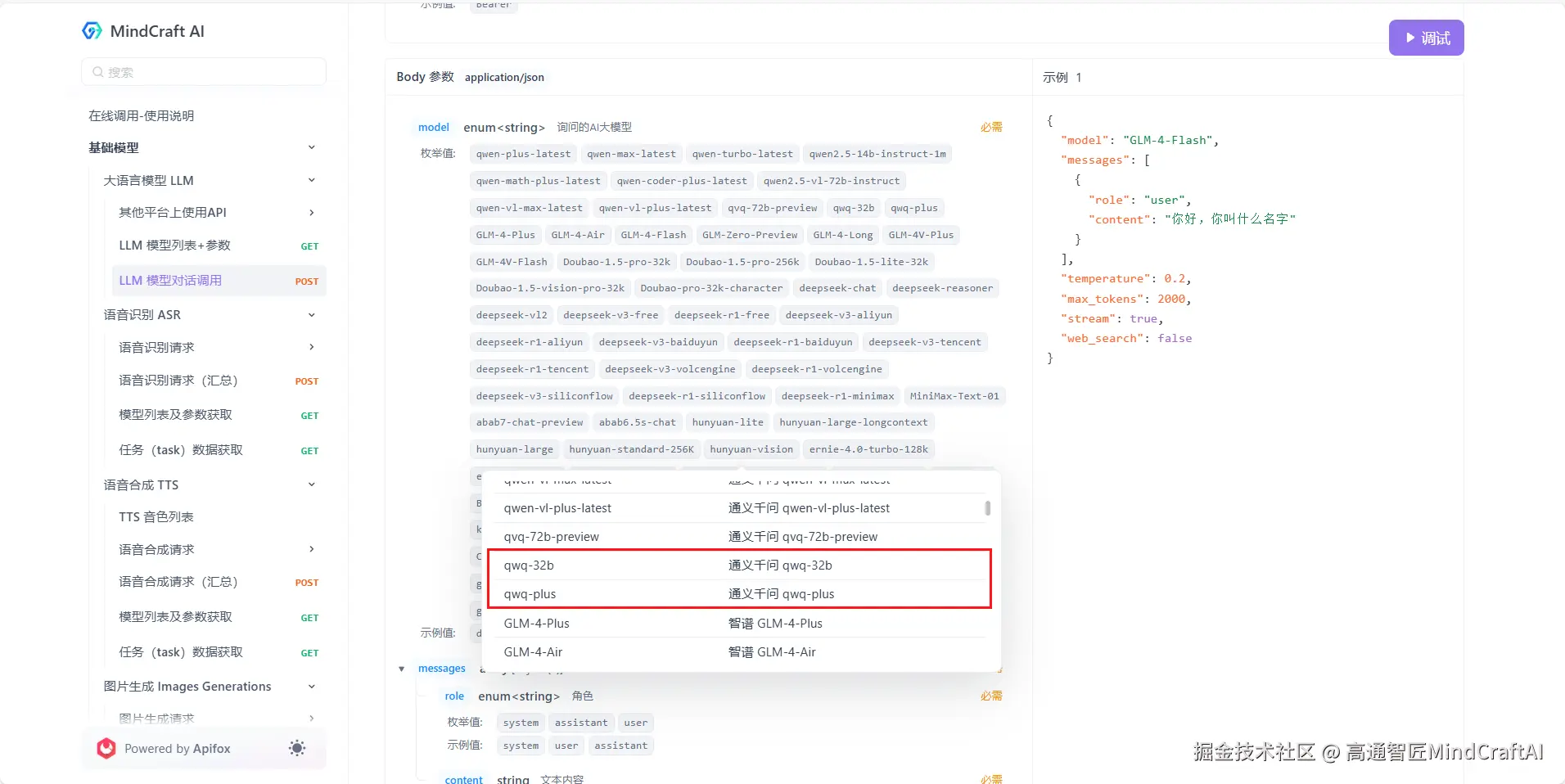Click the Doubao-1.5-pro-256k enum tag

coord(742,262)
